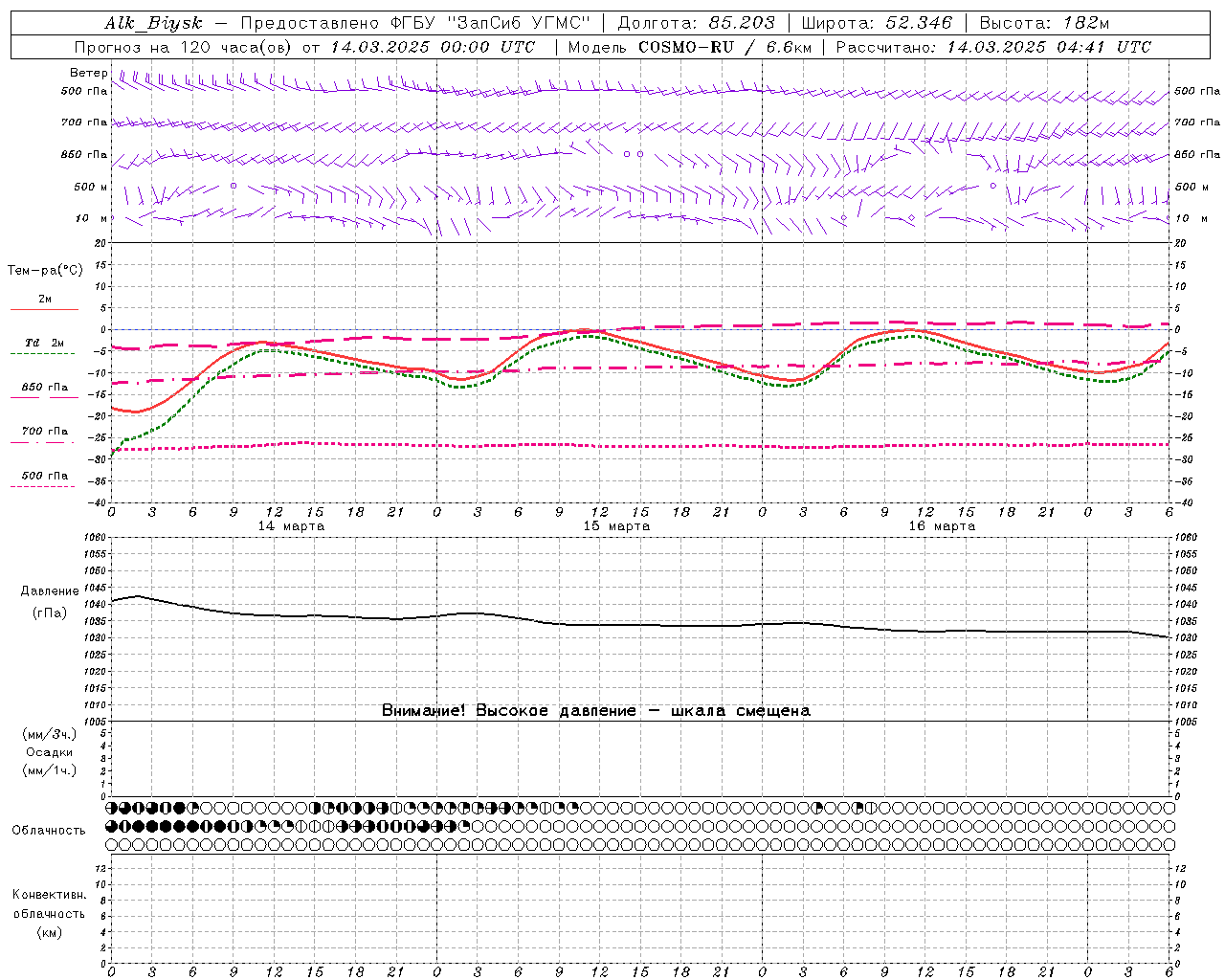Select the model name COSMO-RU / 6.6км

pos(724,47)
